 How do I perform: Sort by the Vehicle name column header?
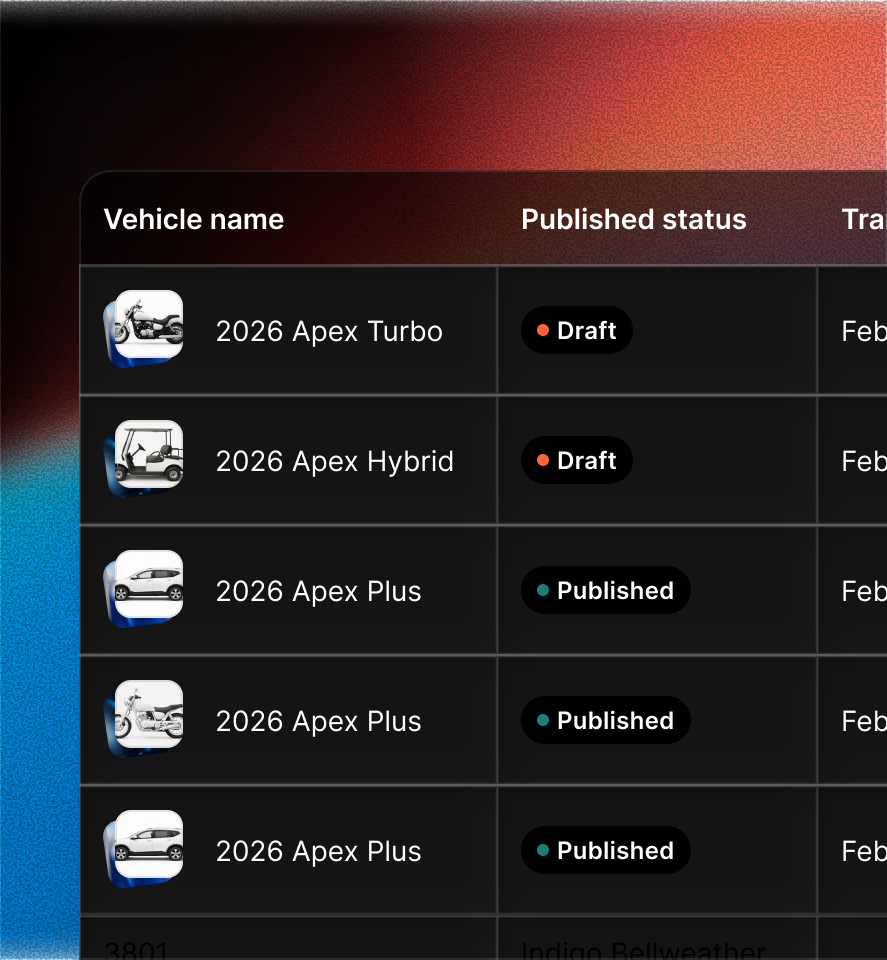pyautogui.click(x=194, y=220)
